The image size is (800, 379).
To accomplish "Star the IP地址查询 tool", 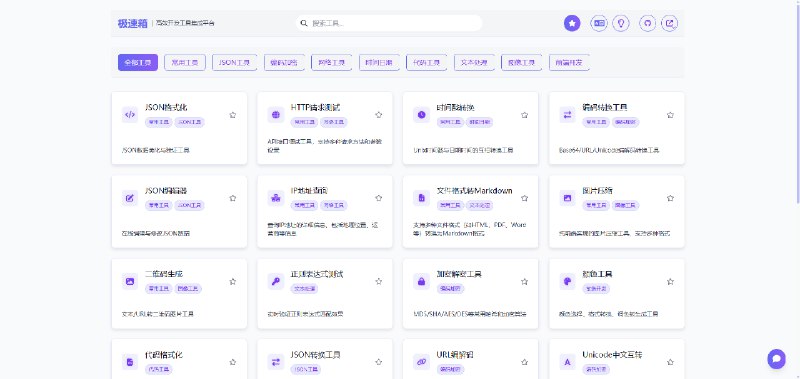I will [x=379, y=198].
